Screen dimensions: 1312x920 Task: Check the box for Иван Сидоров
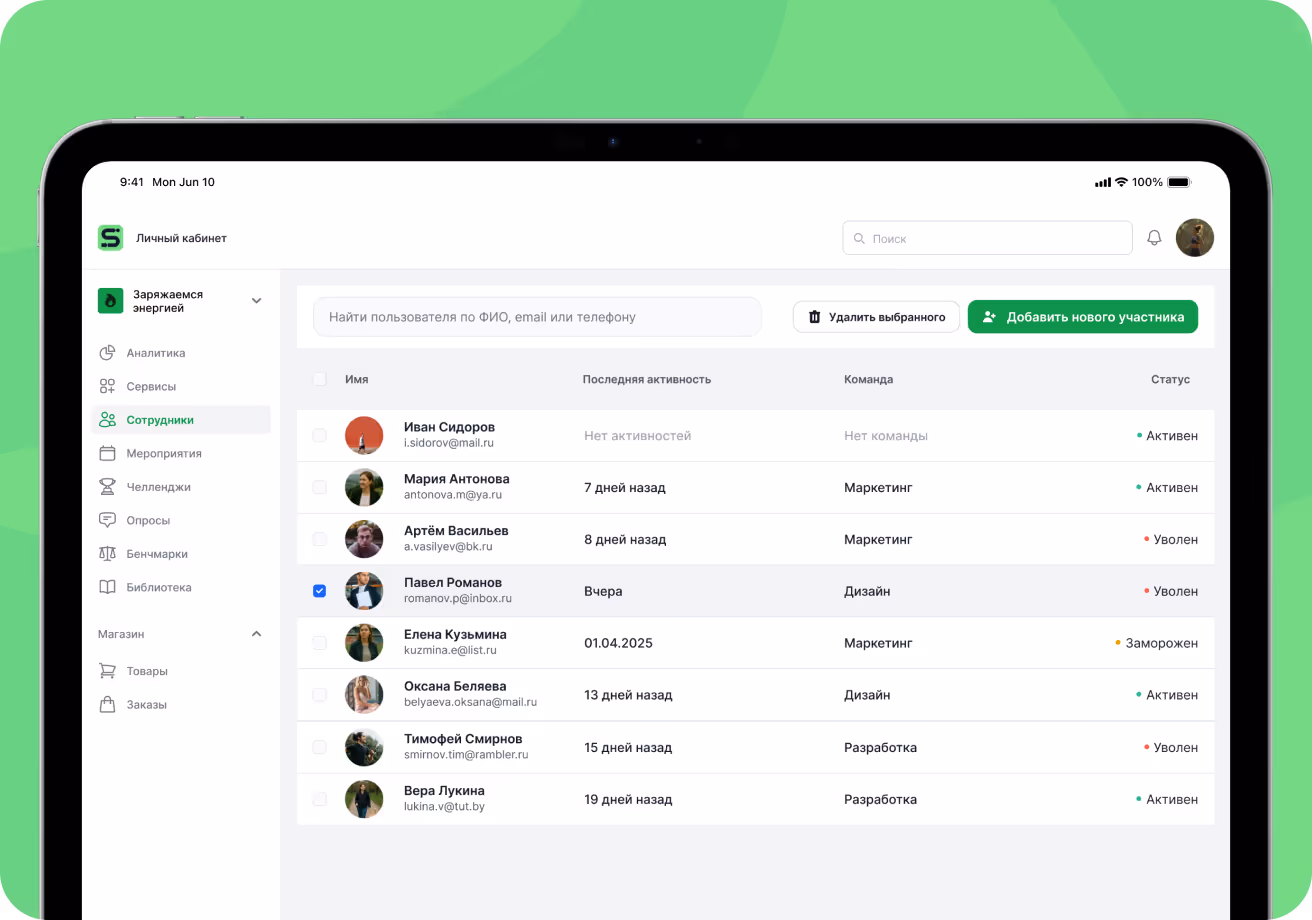[x=319, y=435]
